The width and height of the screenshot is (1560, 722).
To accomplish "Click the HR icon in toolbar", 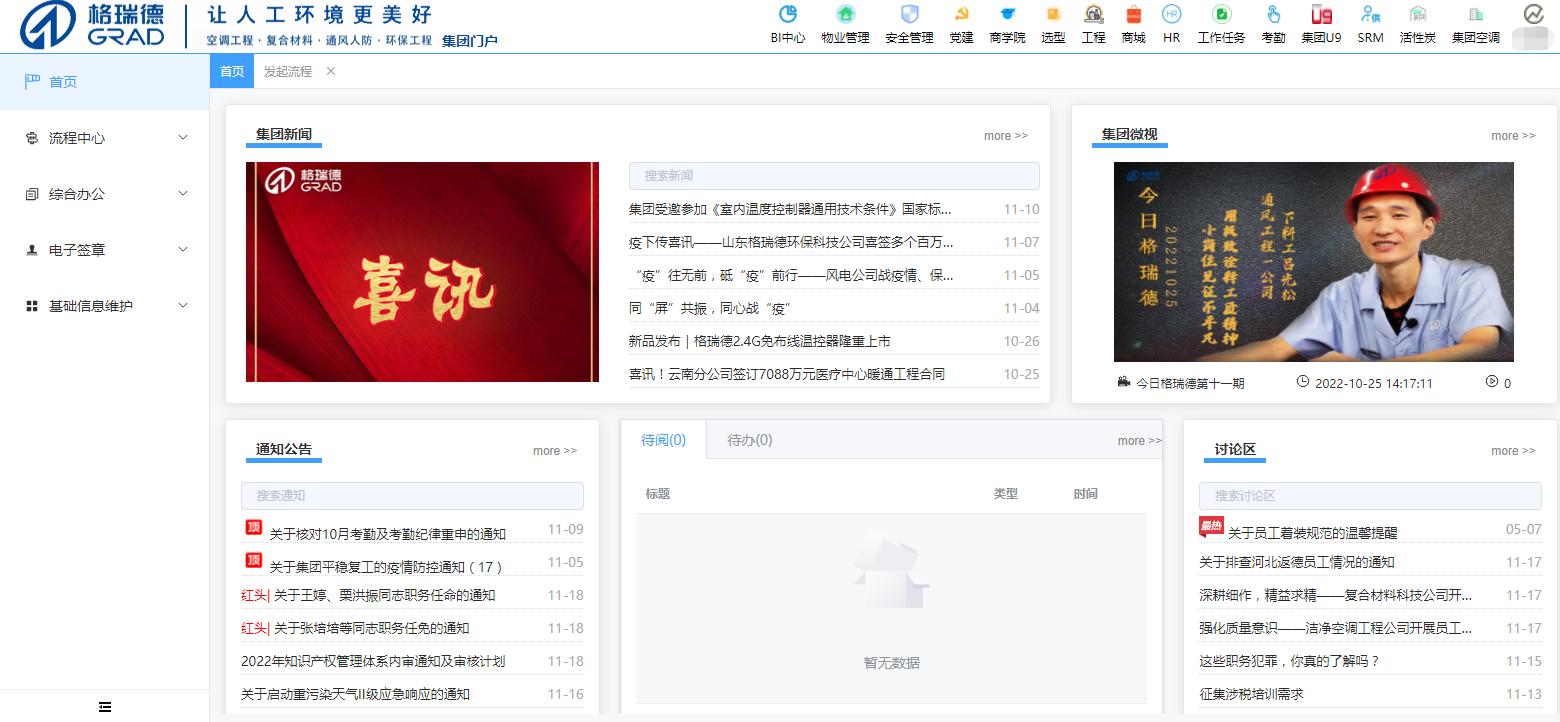I will 1171,16.
